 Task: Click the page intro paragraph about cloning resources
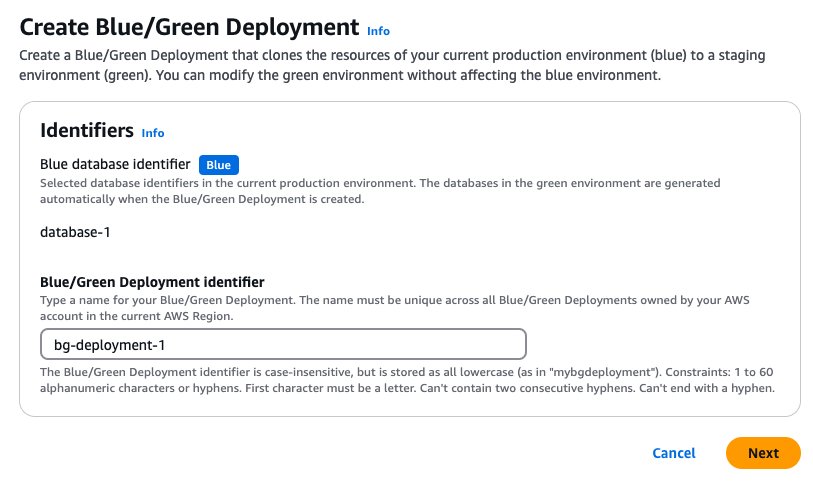pyautogui.click(x=392, y=65)
